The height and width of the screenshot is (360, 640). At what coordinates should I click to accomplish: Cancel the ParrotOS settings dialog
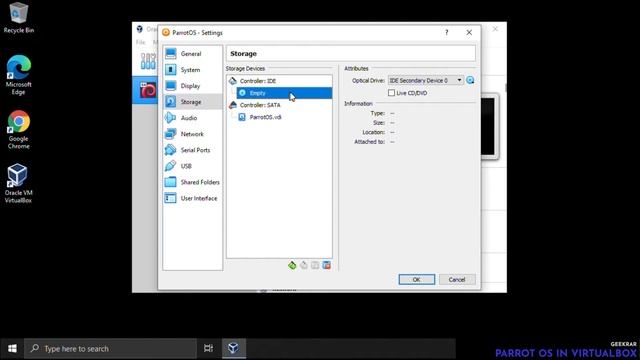[457, 280]
